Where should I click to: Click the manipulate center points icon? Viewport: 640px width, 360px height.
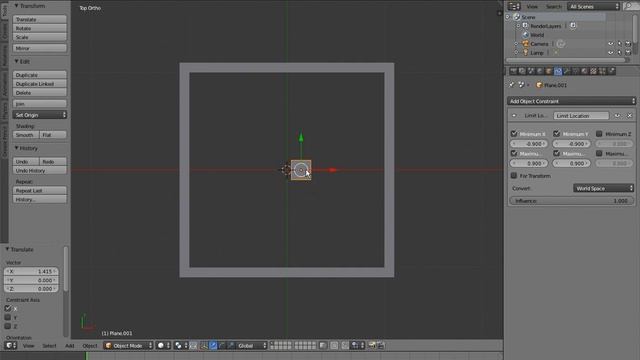point(193,345)
